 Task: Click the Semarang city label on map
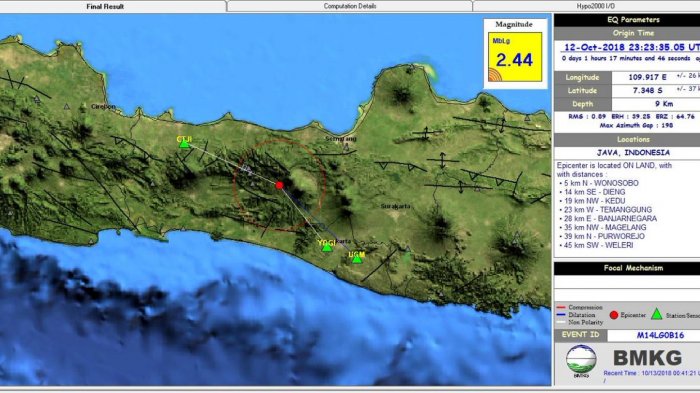tap(341, 139)
